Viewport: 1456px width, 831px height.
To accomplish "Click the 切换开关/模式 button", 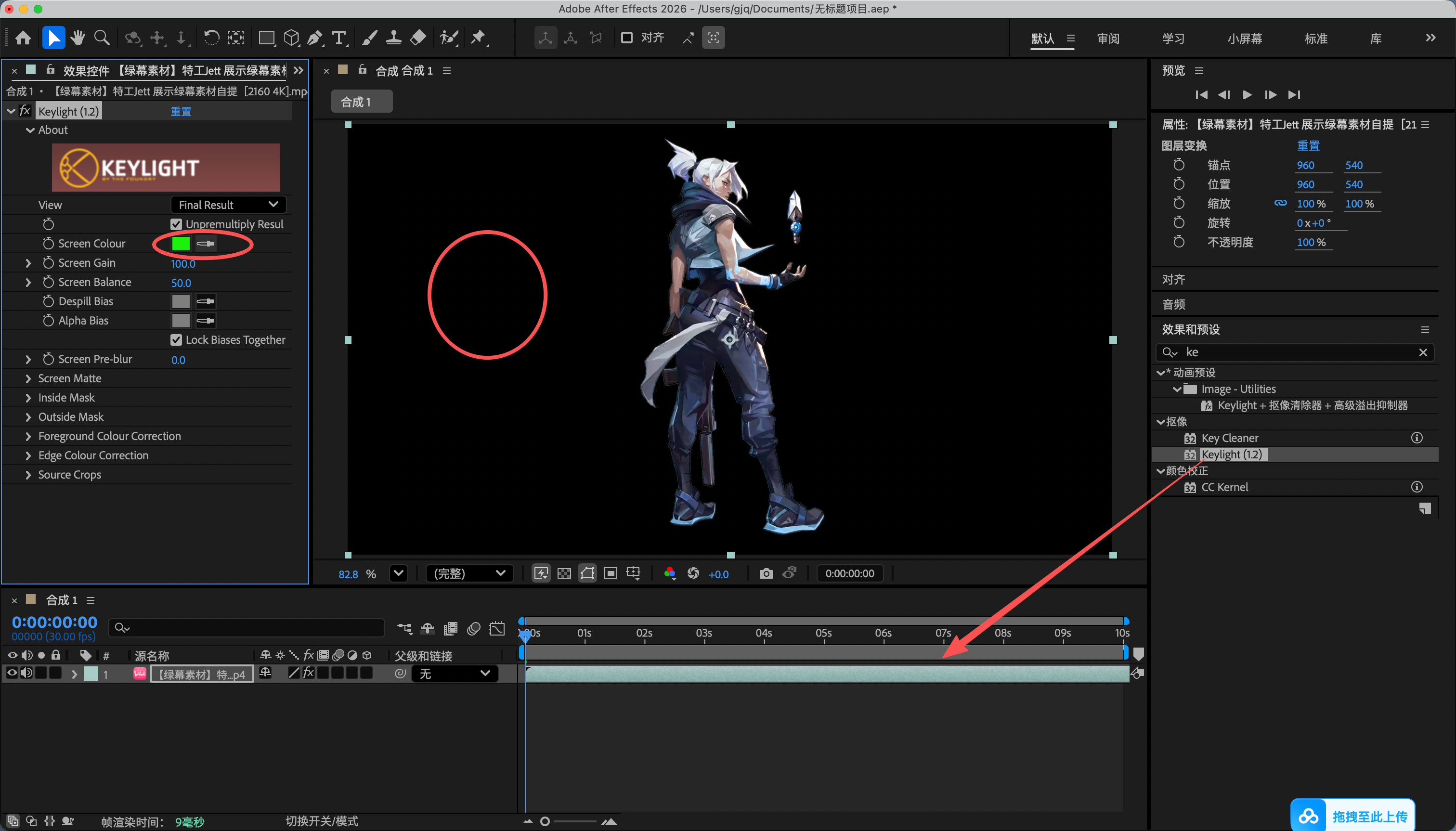I will pyautogui.click(x=322, y=821).
